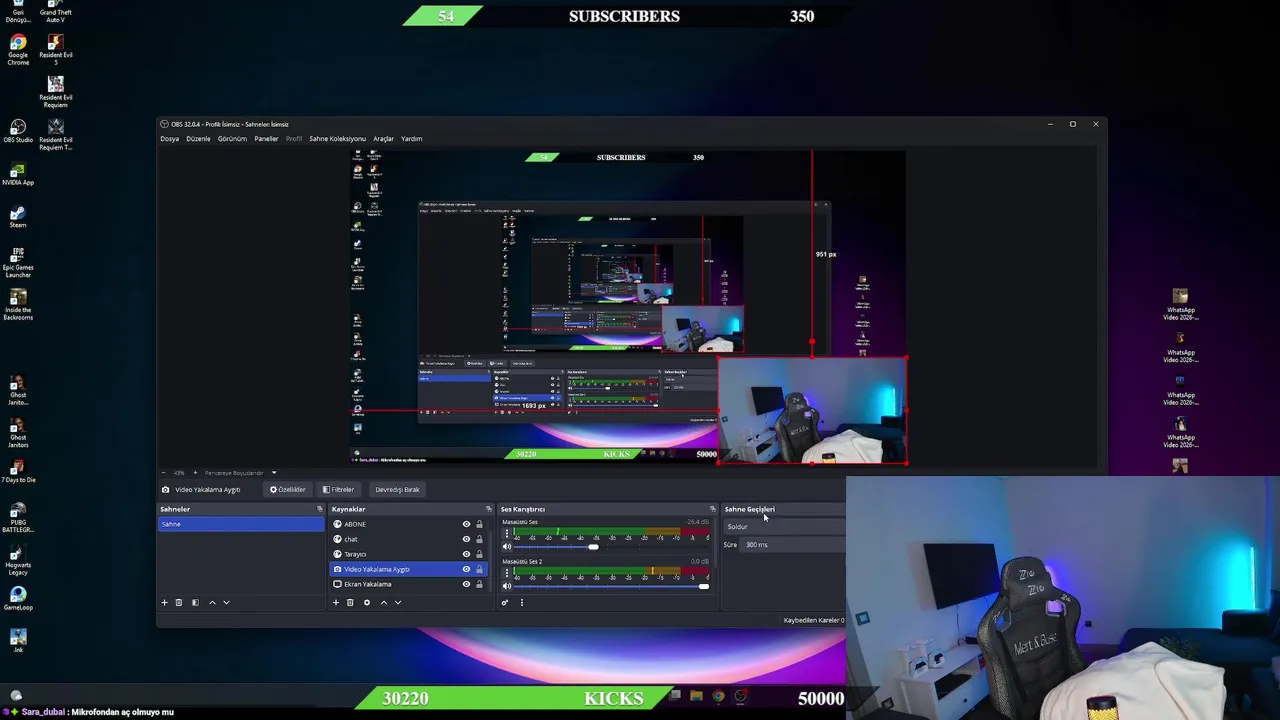This screenshot has width=1280, height=720.
Task: Open Yardım menu
Action: point(411,139)
